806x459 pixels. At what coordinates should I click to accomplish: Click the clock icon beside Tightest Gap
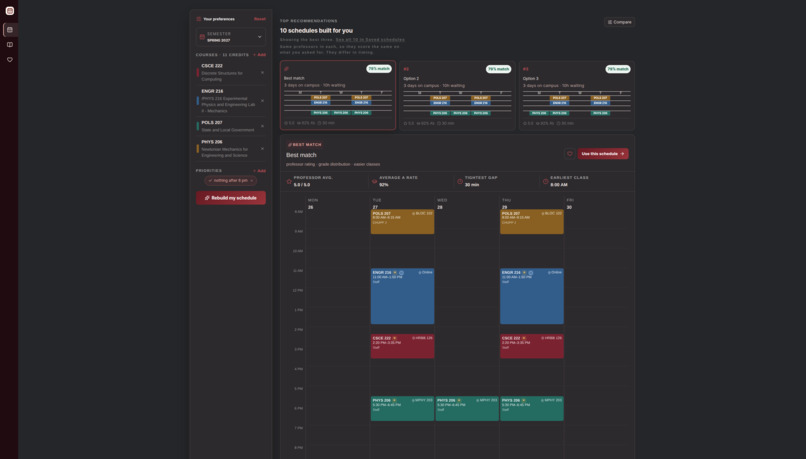pyautogui.click(x=460, y=181)
